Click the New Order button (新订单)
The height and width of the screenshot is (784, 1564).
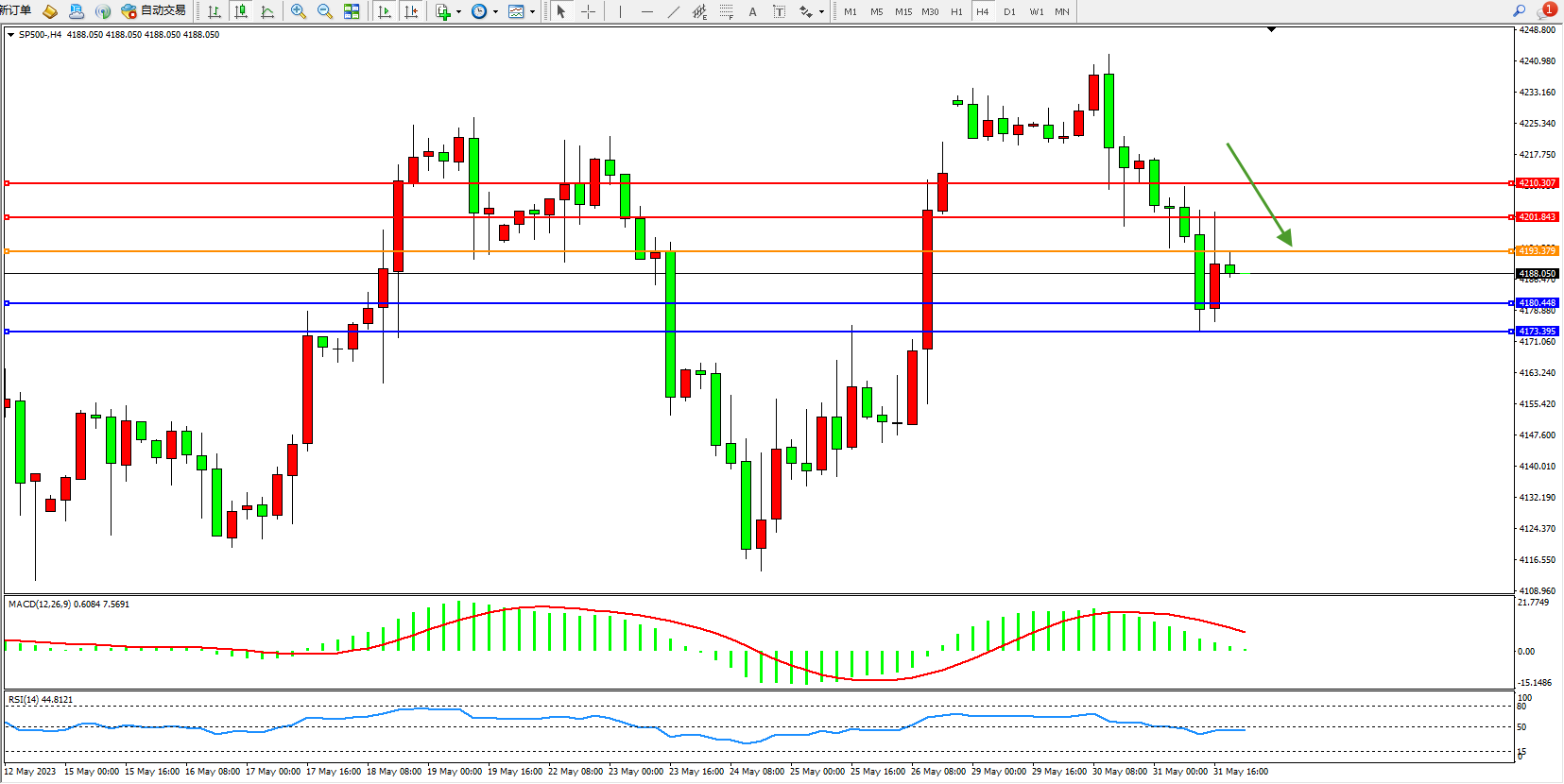(16, 11)
